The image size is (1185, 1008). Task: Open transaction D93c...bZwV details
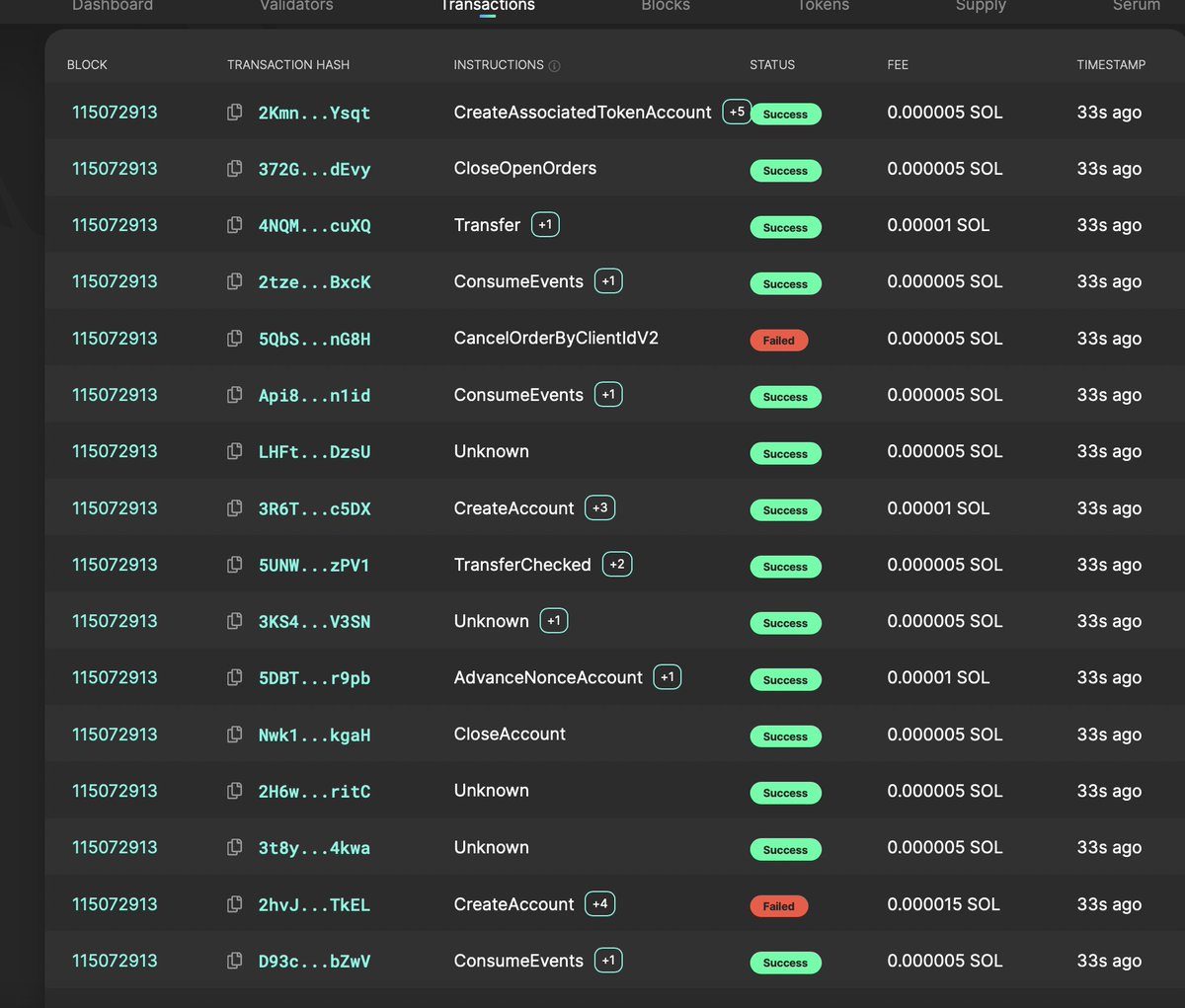click(x=314, y=961)
